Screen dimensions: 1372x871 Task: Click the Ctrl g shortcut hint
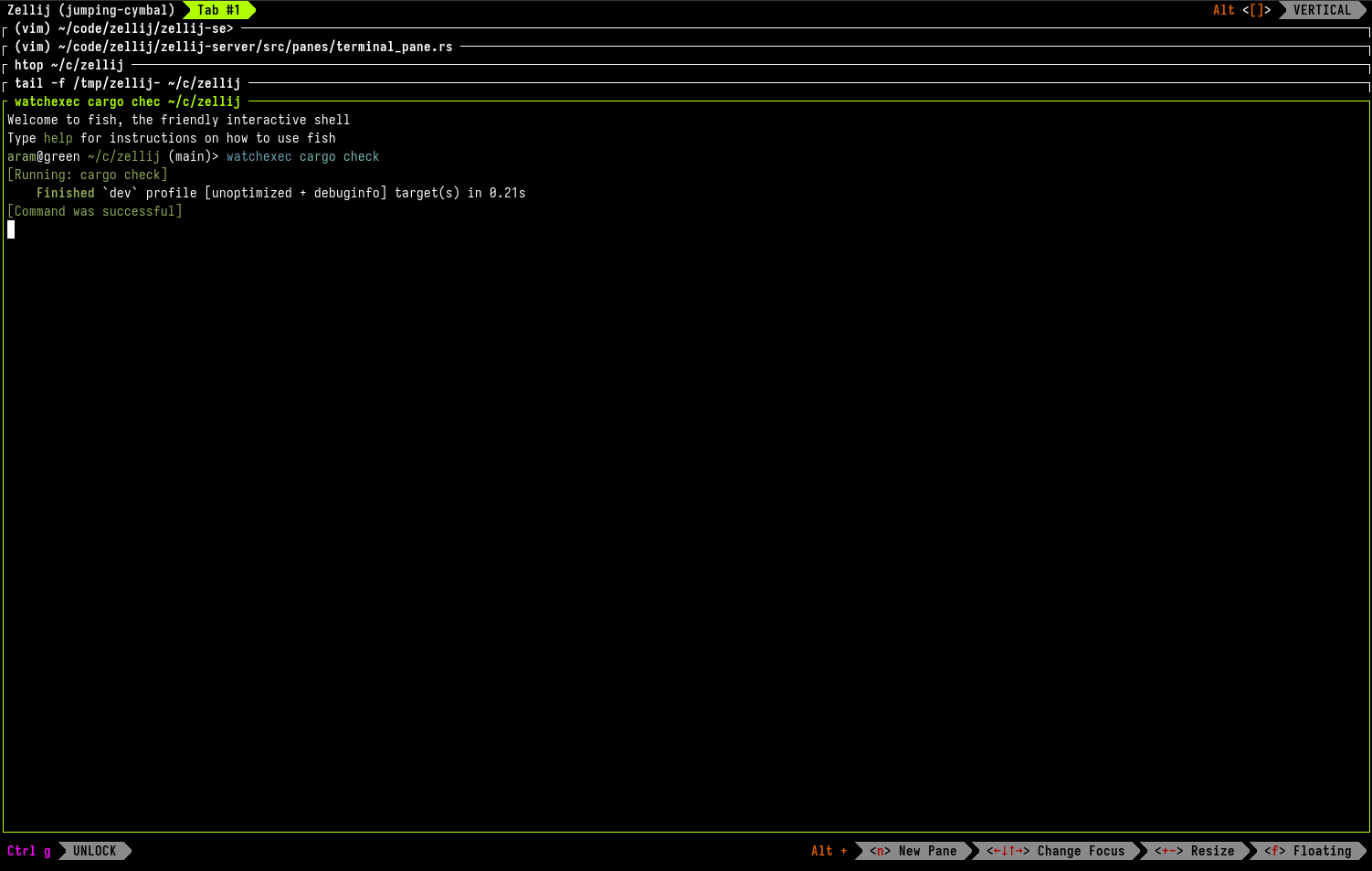29,851
